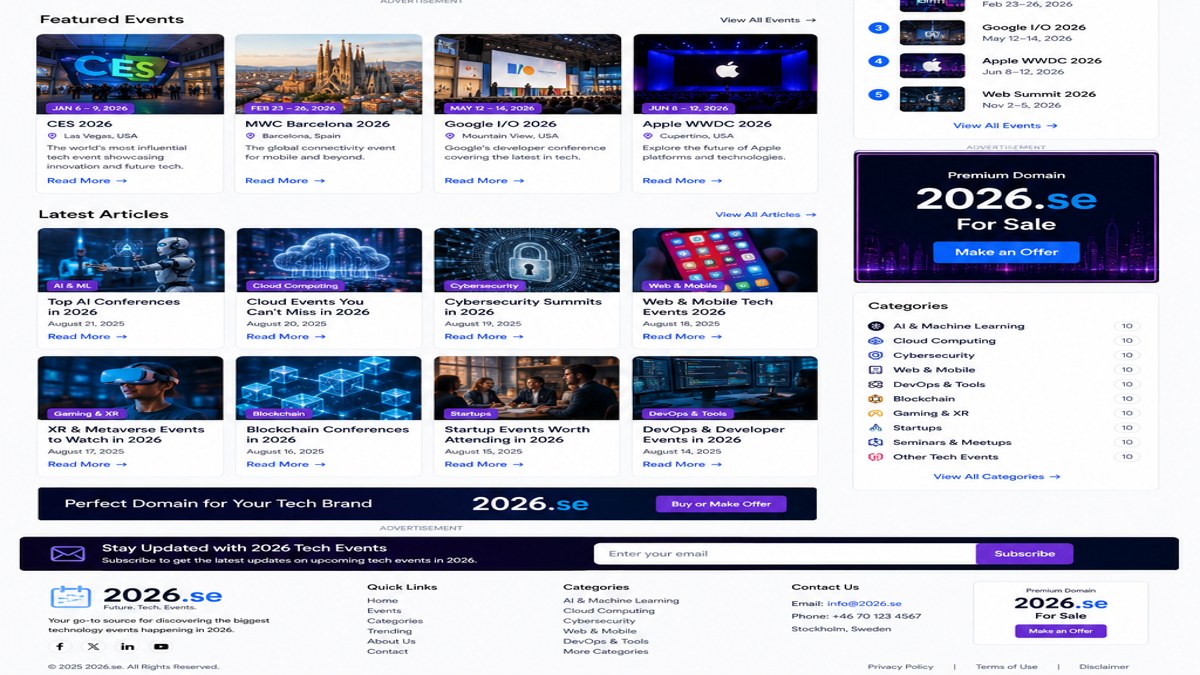
Task: Read More on Blockchain Conferences in 2026
Action: tap(286, 465)
